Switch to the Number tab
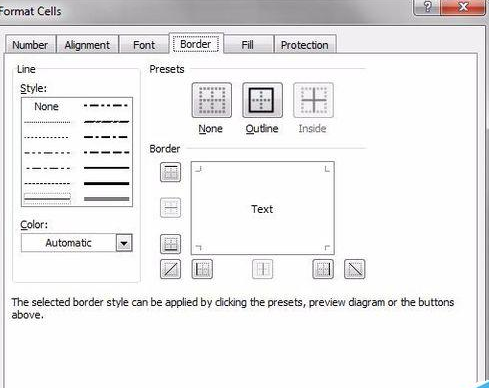489x388 pixels. pos(30,45)
